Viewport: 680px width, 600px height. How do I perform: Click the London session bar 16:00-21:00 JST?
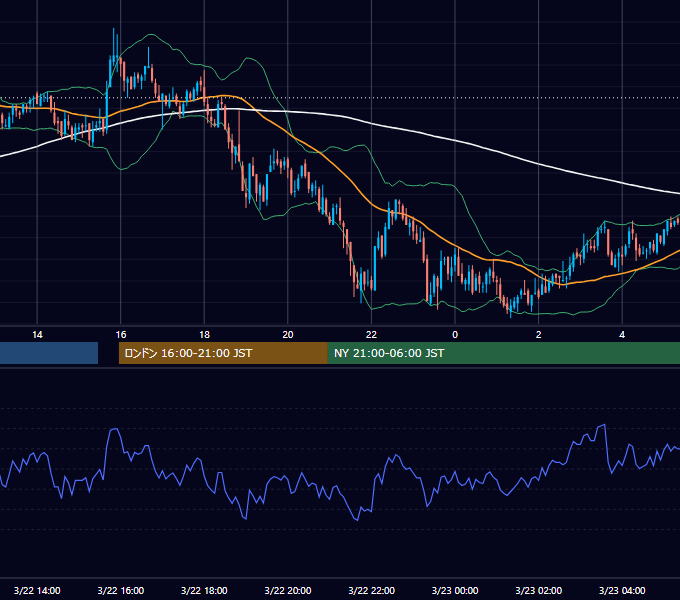[x=223, y=353]
